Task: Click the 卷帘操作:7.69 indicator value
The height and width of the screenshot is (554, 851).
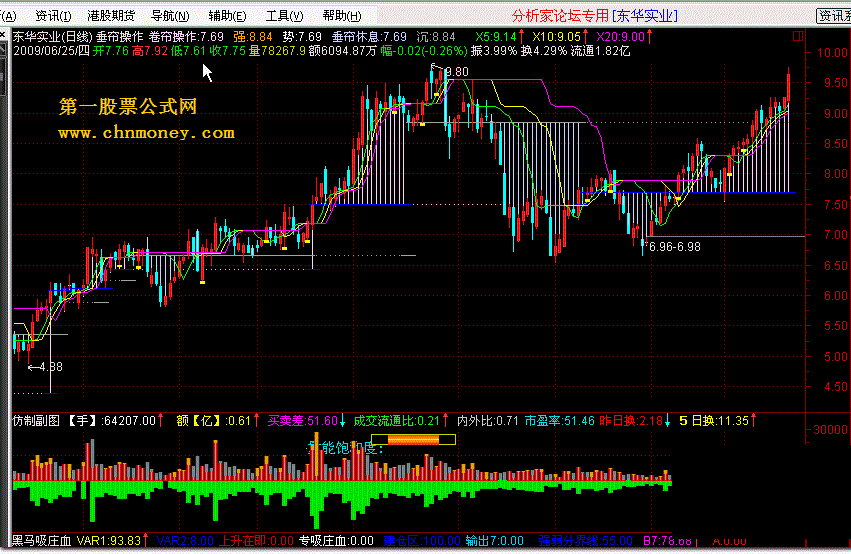Action: click(x=186, y=37)
